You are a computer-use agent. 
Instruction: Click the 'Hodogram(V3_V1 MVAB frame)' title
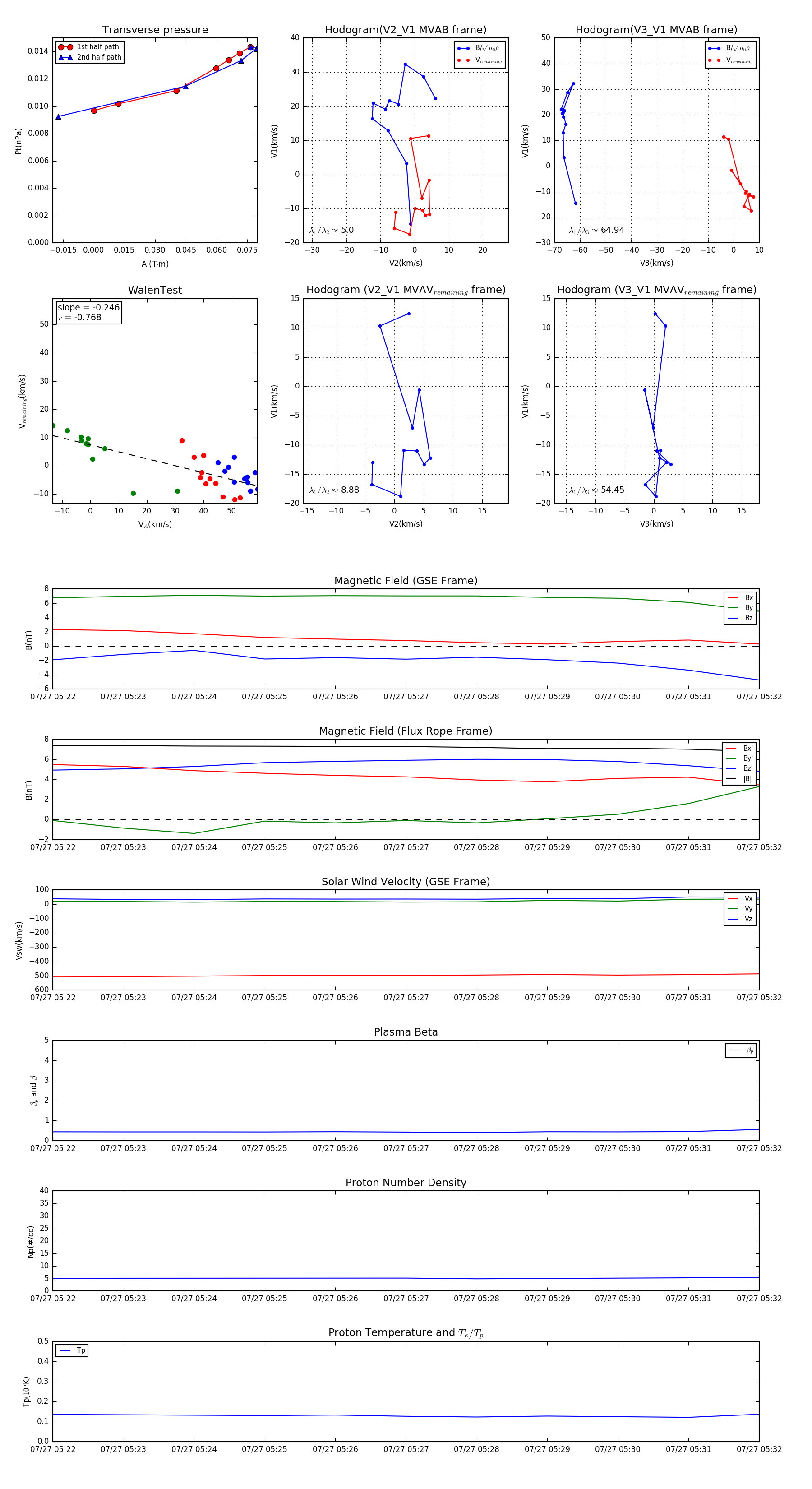pos(656,30)
